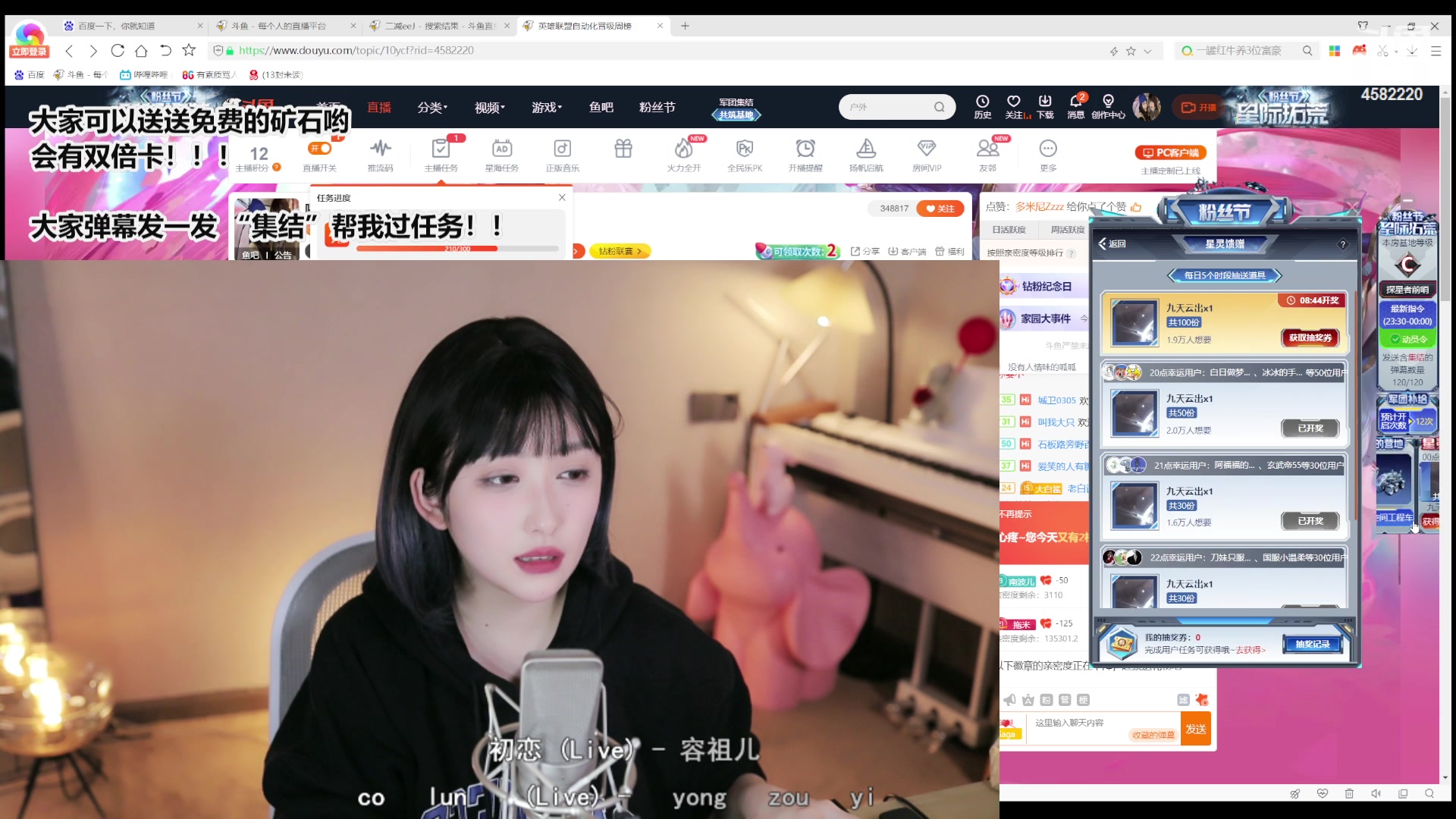Close the 任务进度 popup

562,197
